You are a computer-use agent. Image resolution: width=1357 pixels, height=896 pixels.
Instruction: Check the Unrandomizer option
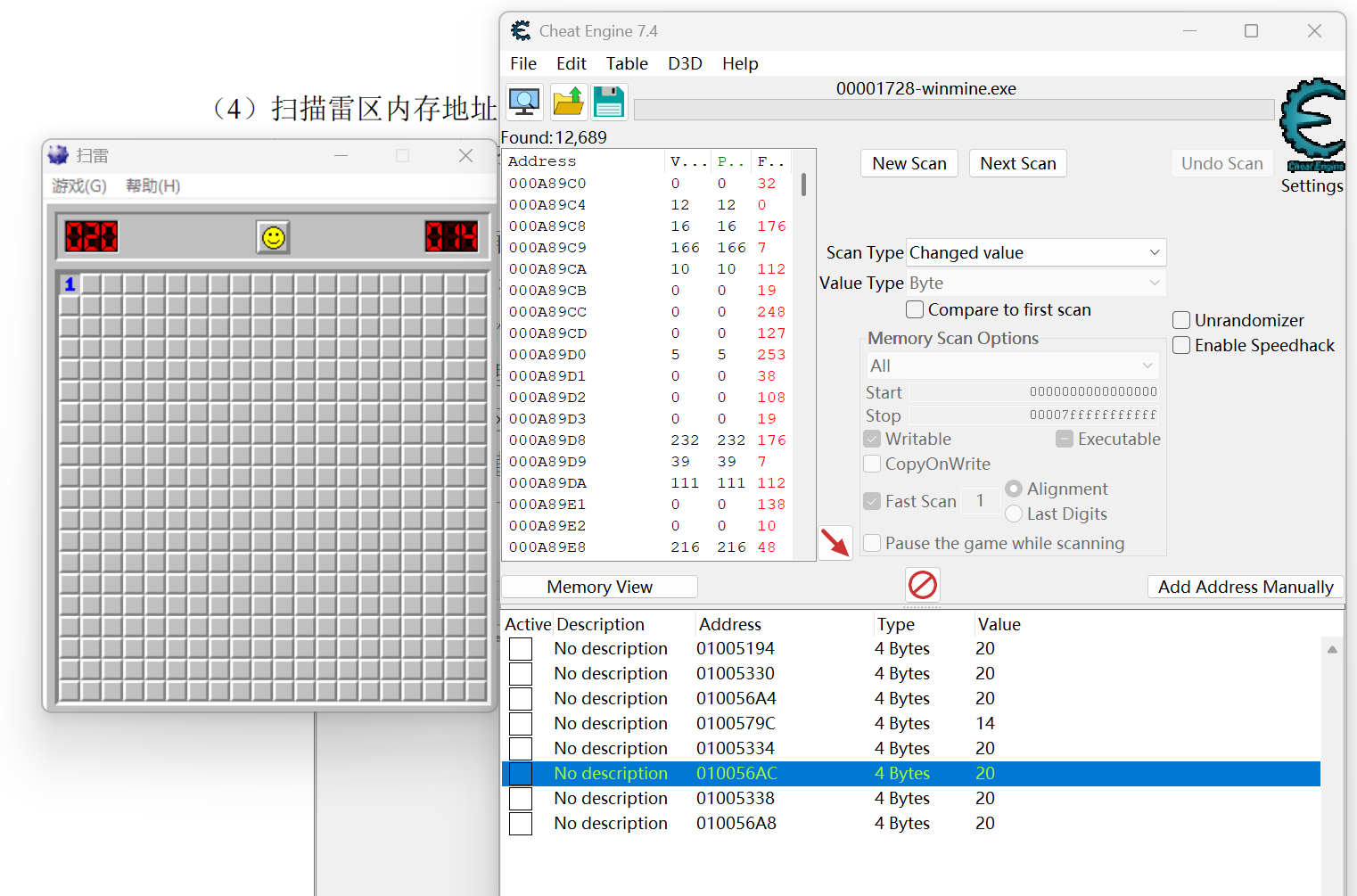pos(1181,320)
